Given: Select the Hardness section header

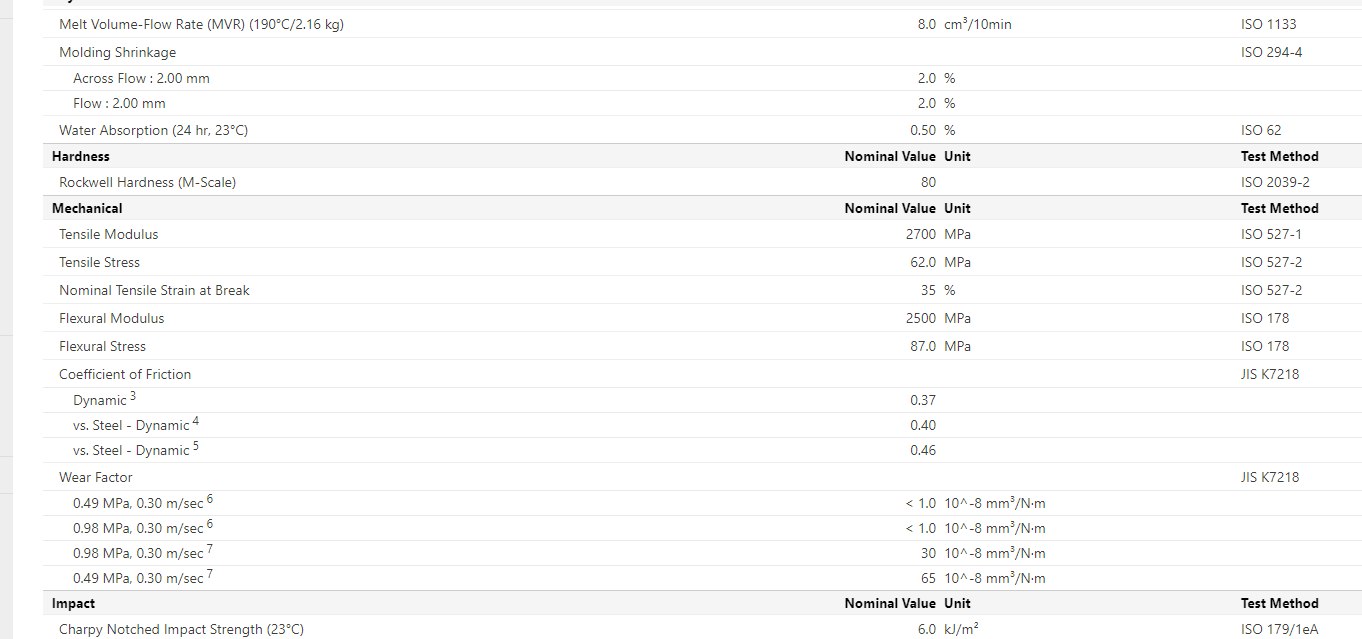Looking at the screenshot, I should point(81,156).
